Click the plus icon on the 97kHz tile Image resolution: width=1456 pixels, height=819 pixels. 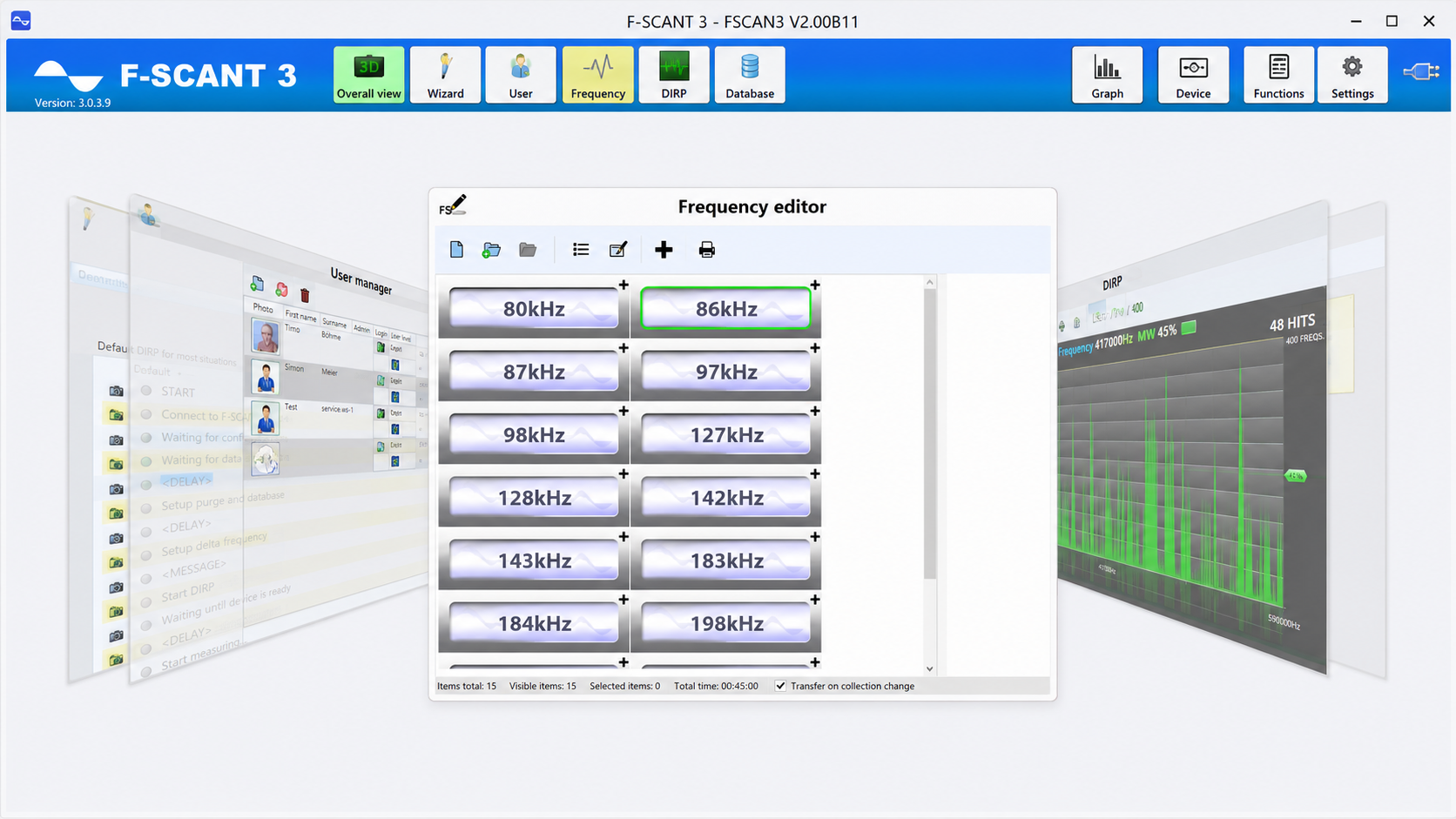tap(815, 348)
